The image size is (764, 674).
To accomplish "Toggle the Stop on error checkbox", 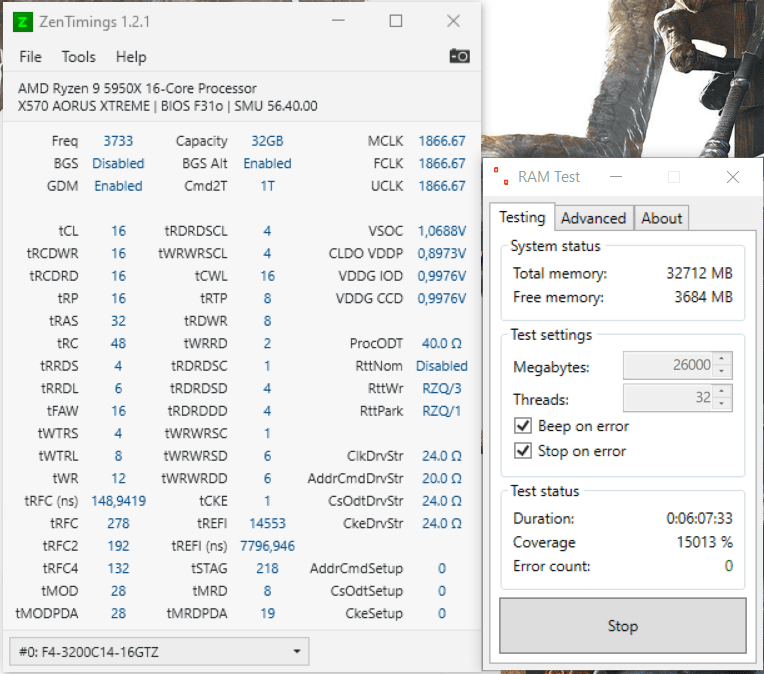I will pyautogui.click(x=523, y=450).
